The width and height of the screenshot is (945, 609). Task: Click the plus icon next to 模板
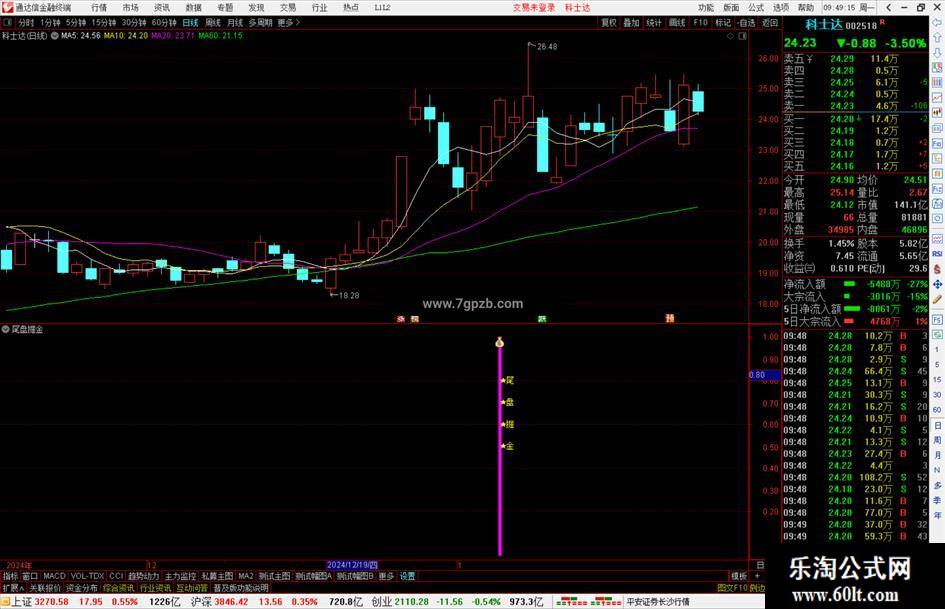757,576
